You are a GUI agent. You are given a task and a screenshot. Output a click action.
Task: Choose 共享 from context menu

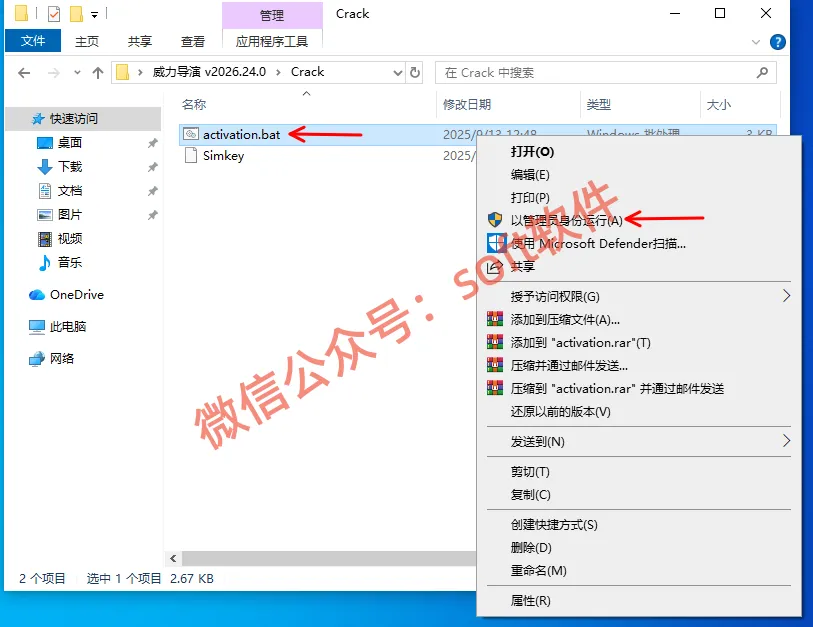click(639, 267)
